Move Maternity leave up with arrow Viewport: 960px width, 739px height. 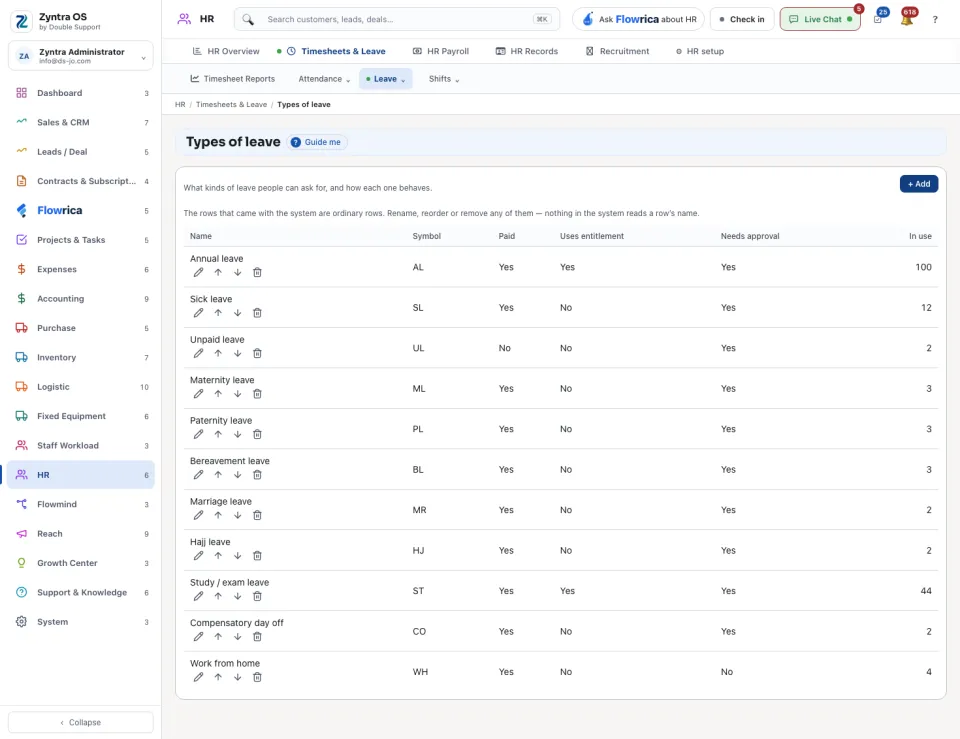pos(218,394)
